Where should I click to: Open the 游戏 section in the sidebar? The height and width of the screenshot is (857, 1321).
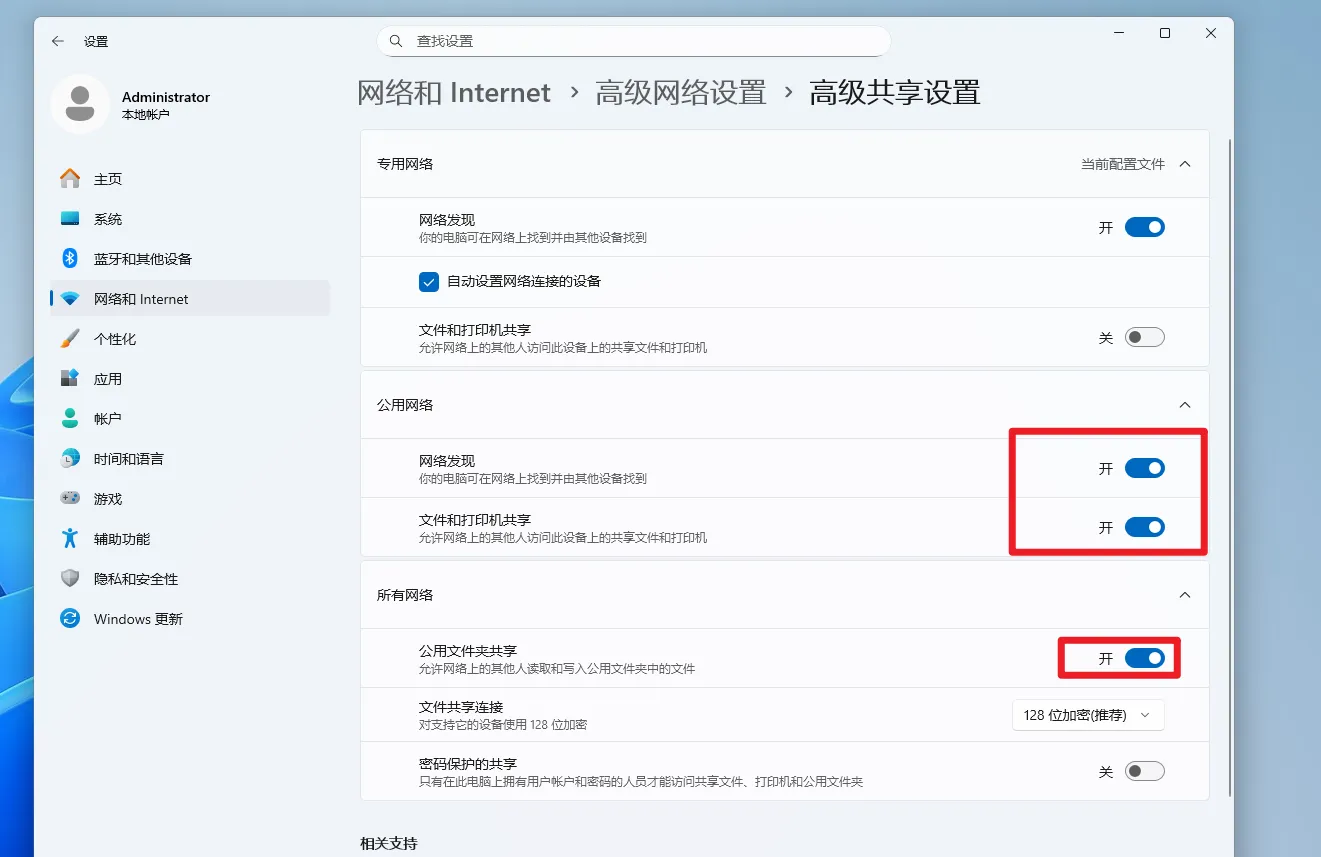[x=190, y=499]
